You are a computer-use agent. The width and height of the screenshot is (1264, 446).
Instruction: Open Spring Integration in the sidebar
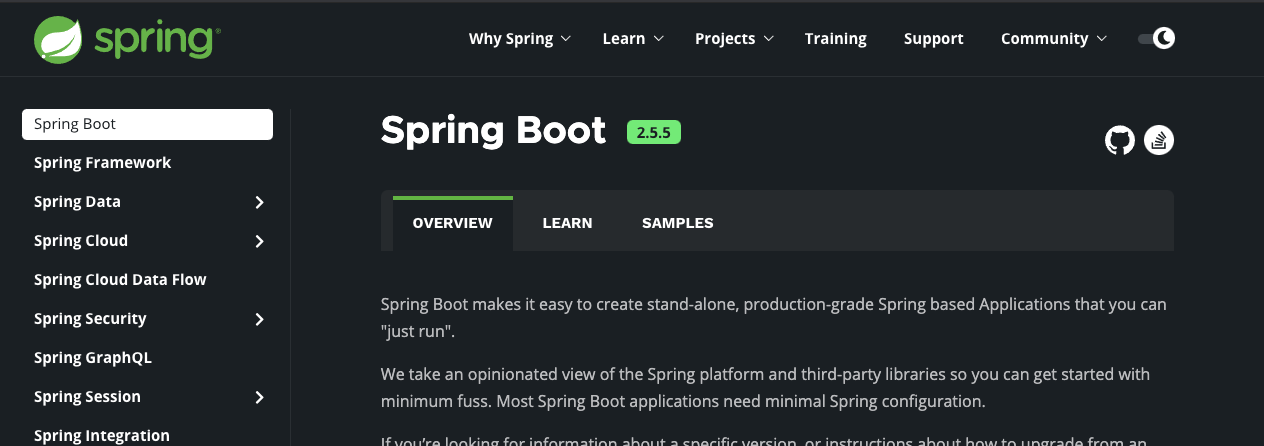102,436
